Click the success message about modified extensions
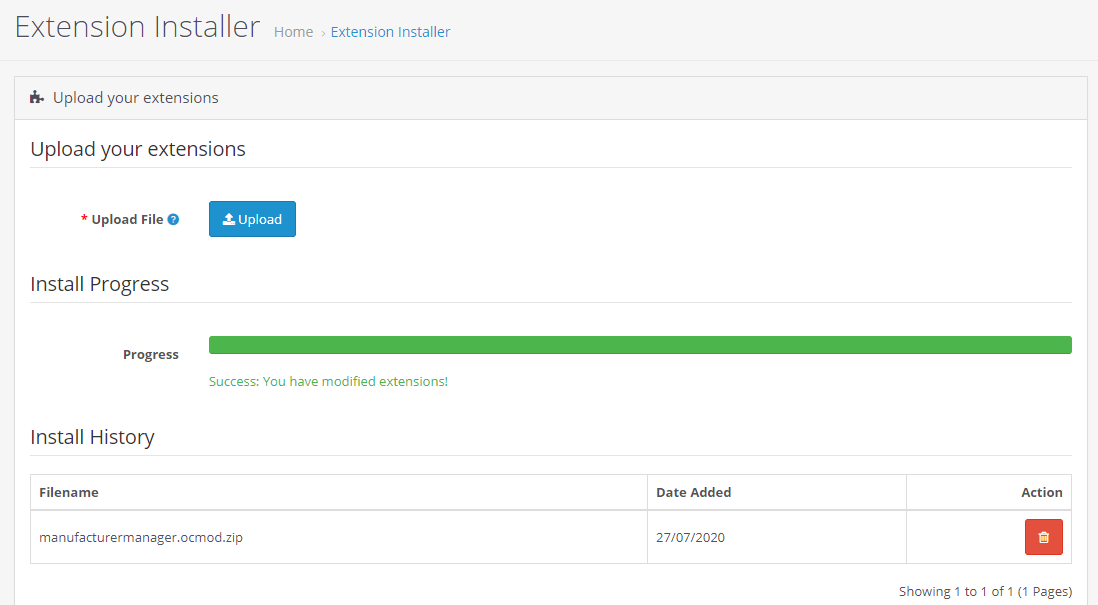 coord(328,382)
